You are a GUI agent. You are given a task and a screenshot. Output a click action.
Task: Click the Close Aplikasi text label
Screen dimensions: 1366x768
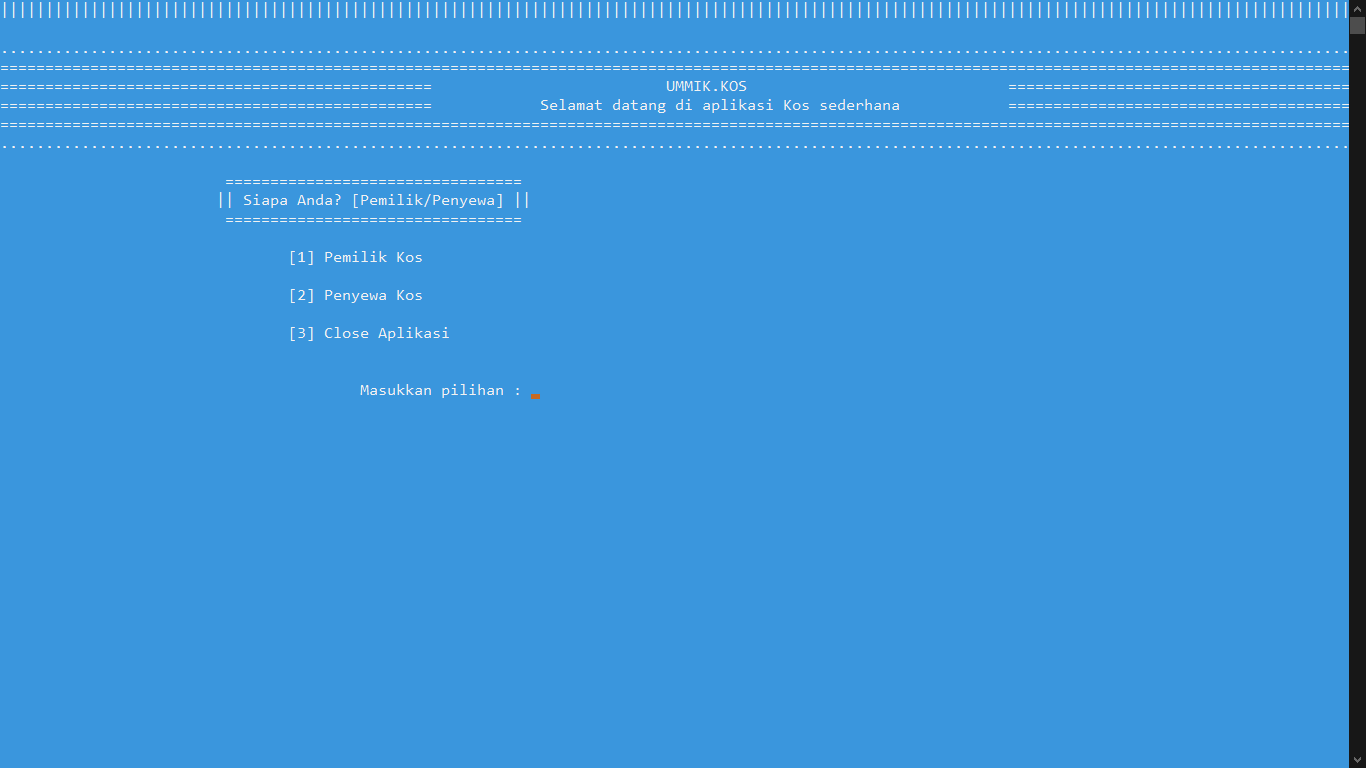[x=386, y=333]
